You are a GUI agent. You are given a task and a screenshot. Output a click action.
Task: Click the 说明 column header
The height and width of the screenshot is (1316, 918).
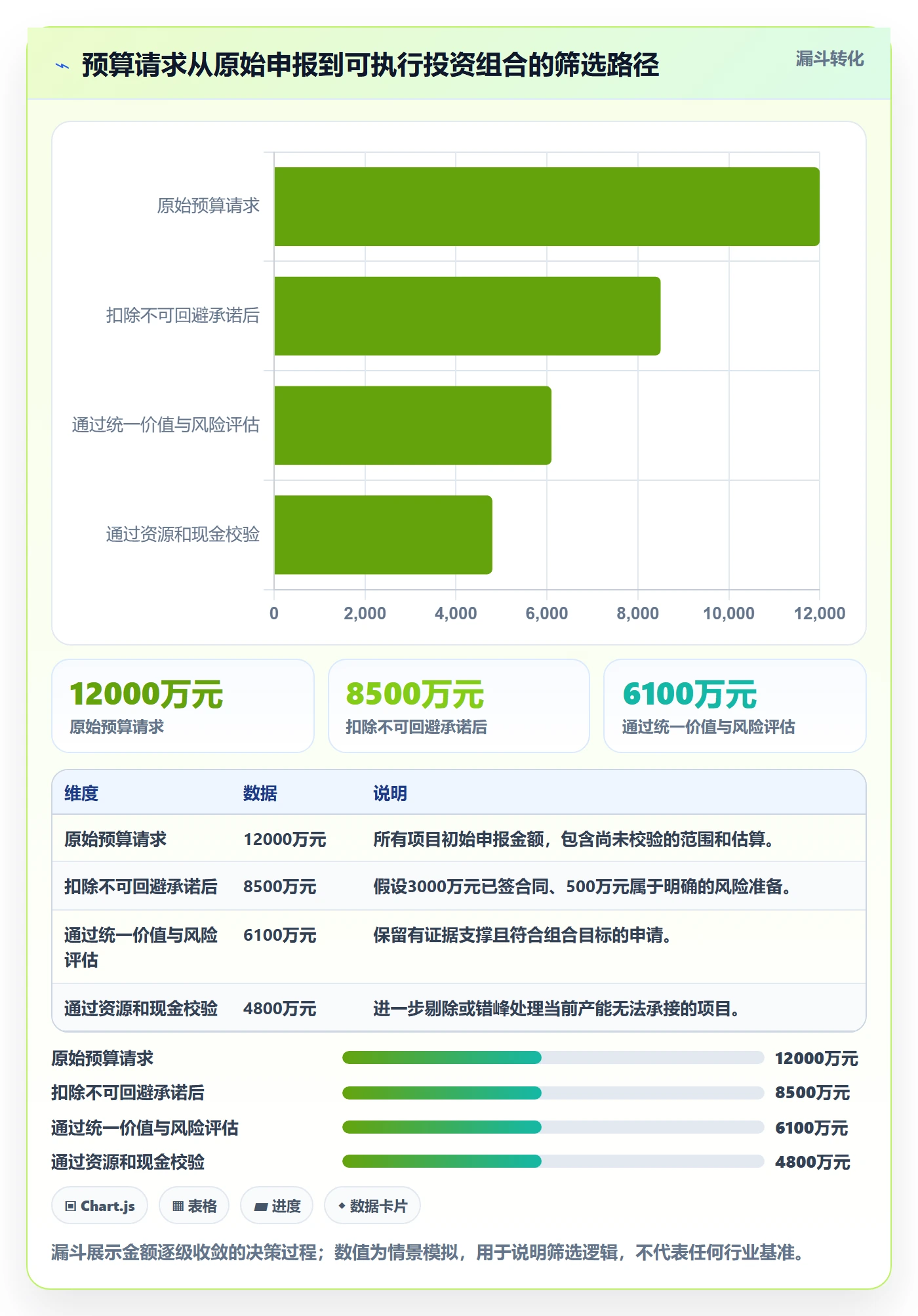pyautogui.click(x=390, y=793)
